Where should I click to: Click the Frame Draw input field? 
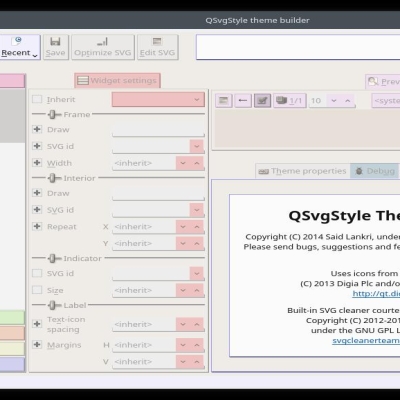coord(158,129)
